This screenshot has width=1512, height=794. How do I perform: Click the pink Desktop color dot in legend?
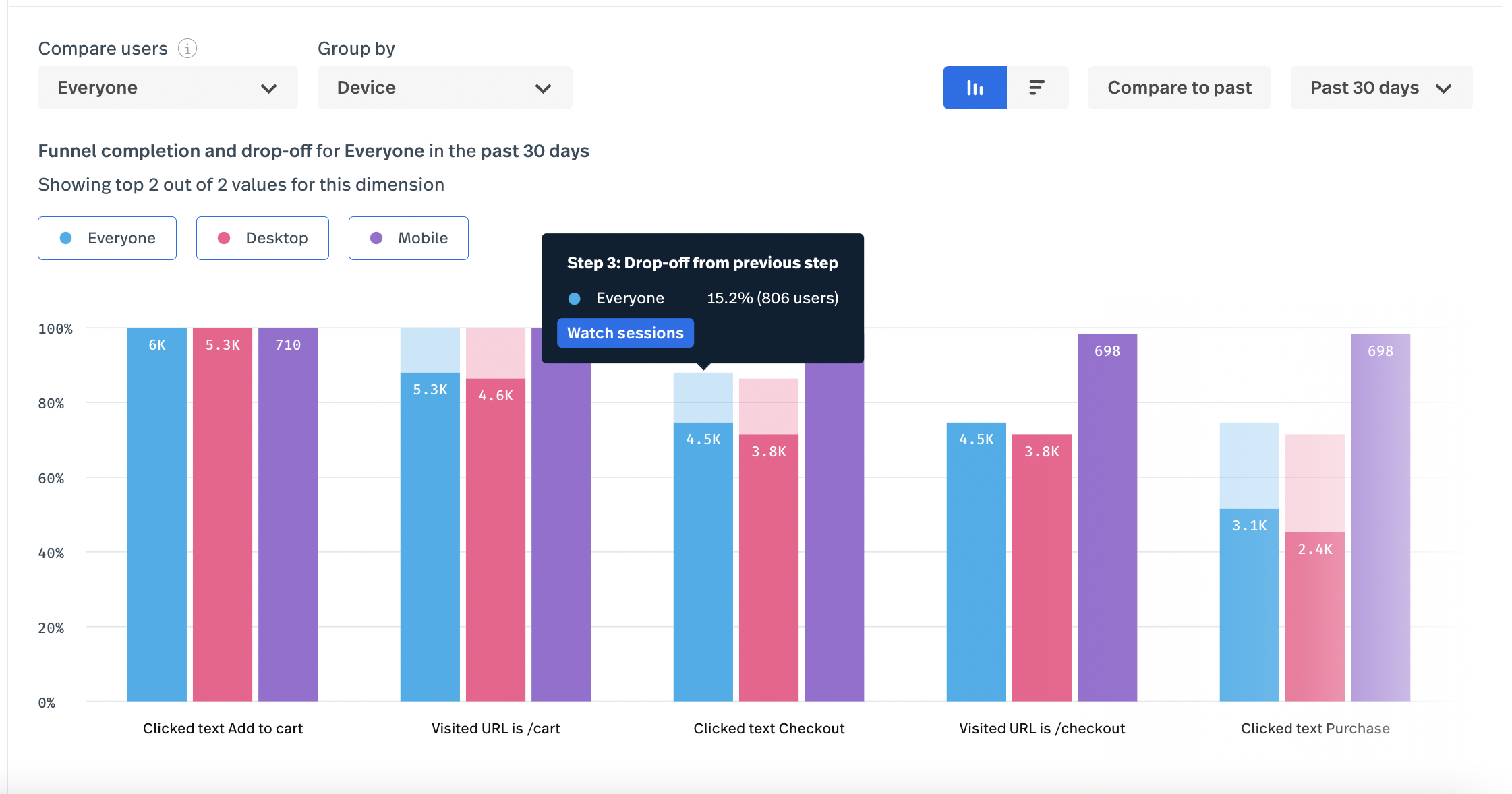click(224, 238)
